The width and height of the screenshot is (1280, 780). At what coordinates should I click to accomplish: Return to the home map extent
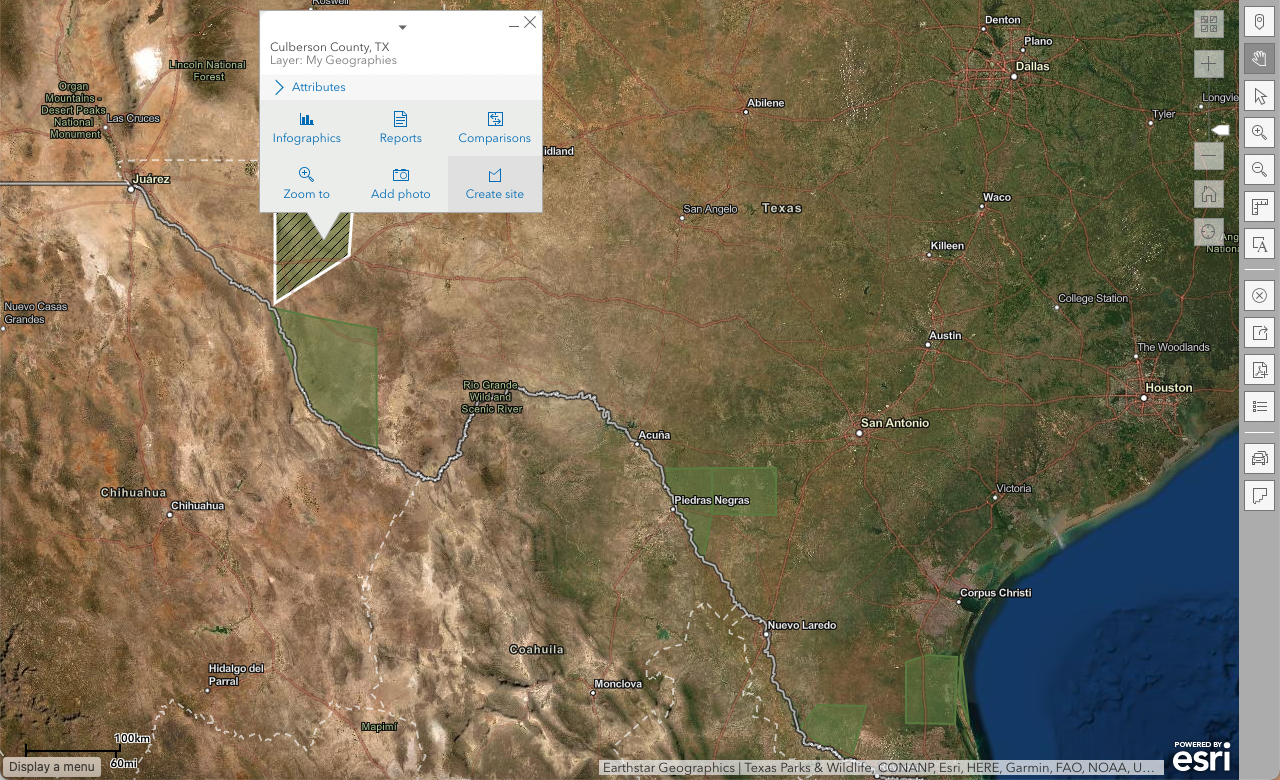point(1209,194)
